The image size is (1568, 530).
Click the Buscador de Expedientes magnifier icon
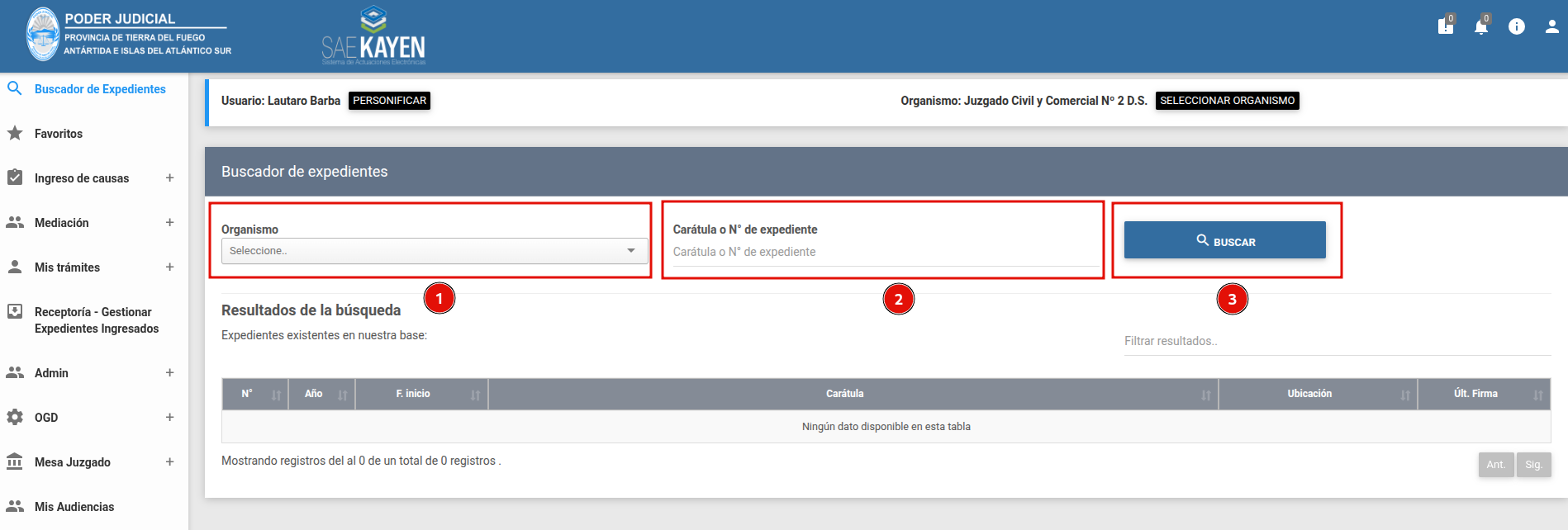(x=15, y=88)
